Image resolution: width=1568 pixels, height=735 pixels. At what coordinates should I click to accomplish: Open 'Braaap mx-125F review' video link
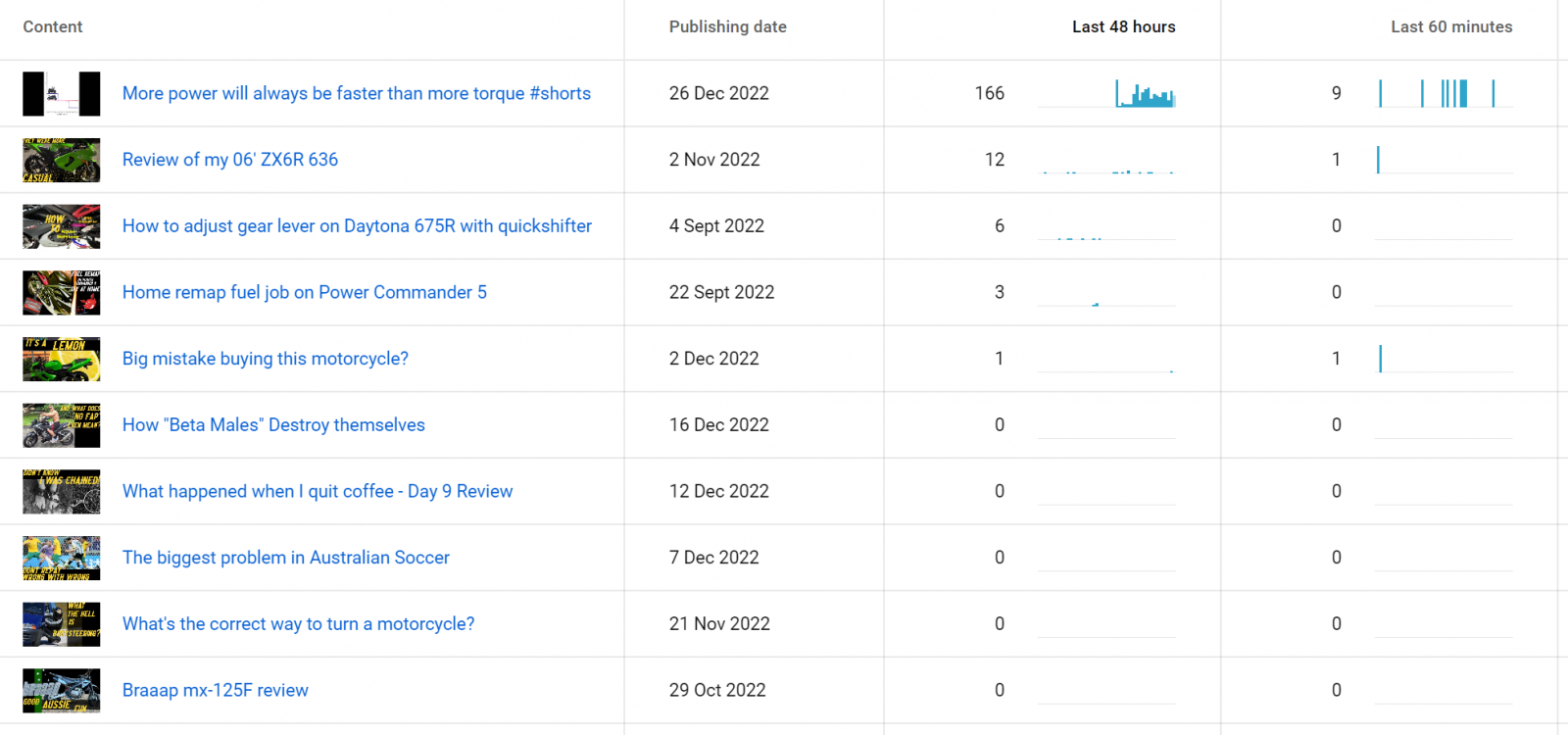(215, 690)
